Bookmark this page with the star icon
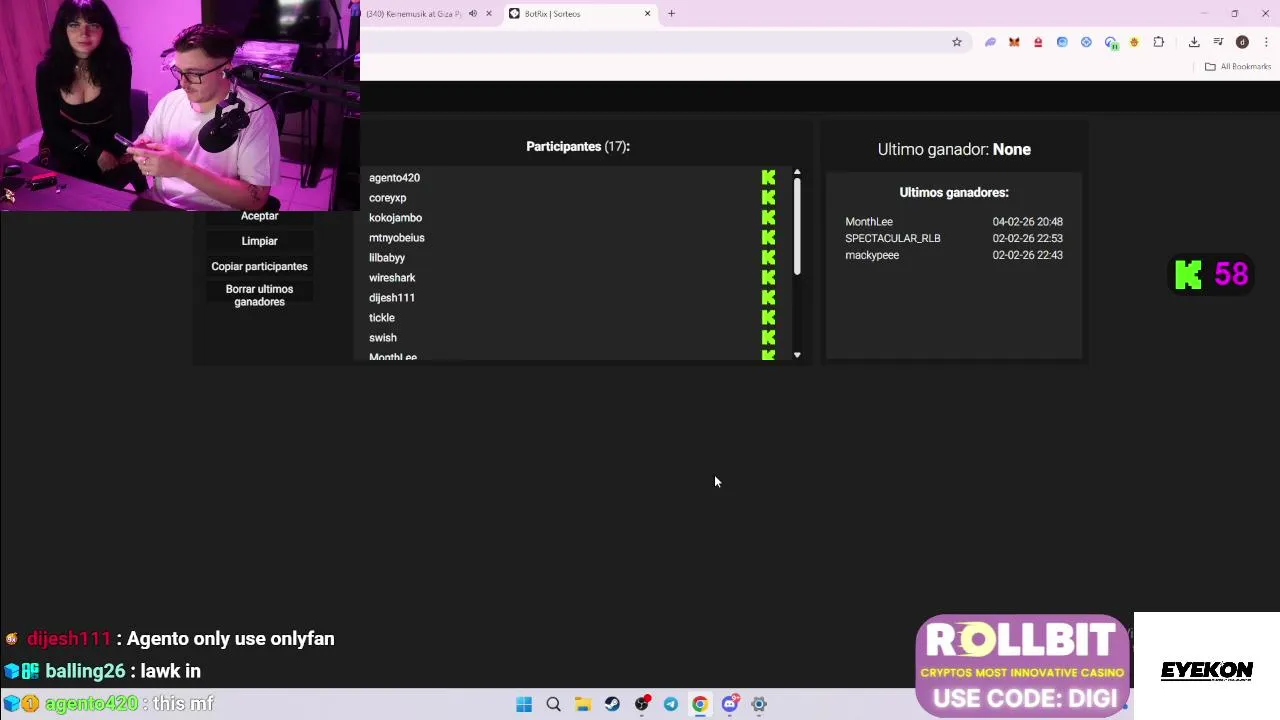This screenshot has width=1280, height=720. (957, 42)
